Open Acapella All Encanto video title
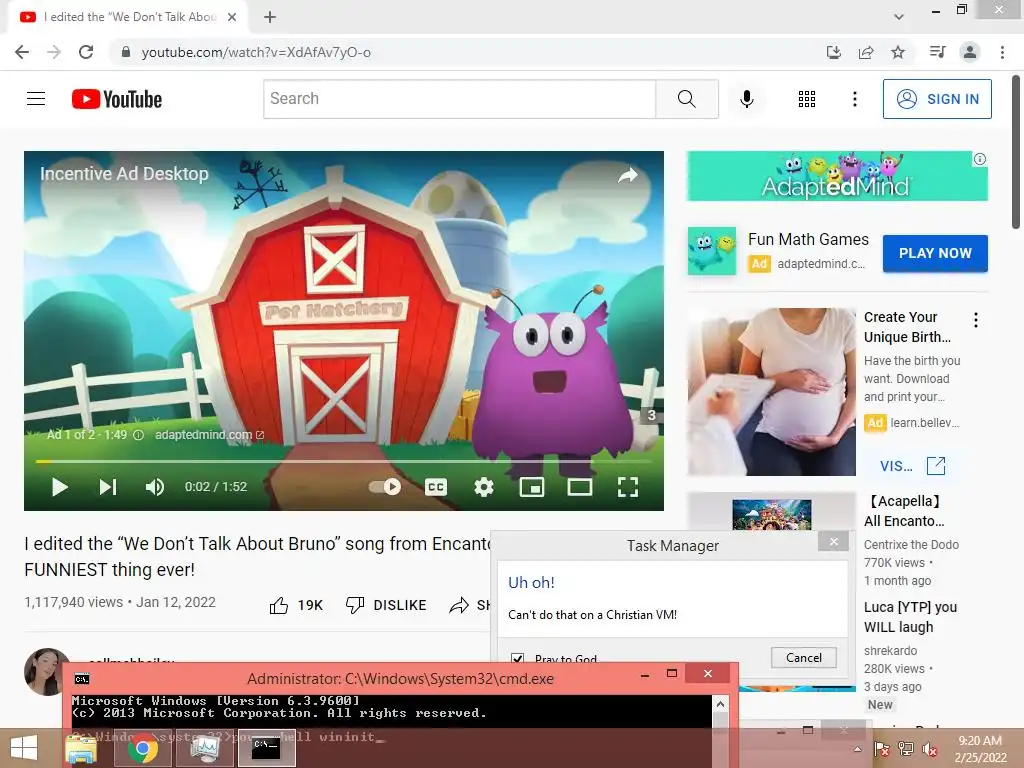 tap(904, 511)
